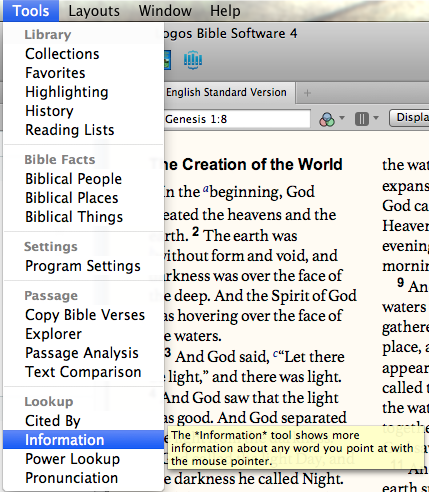Select Passage Analysis menu item
Viewport: 429px width, 492px height.
click(x=83, y=353)
